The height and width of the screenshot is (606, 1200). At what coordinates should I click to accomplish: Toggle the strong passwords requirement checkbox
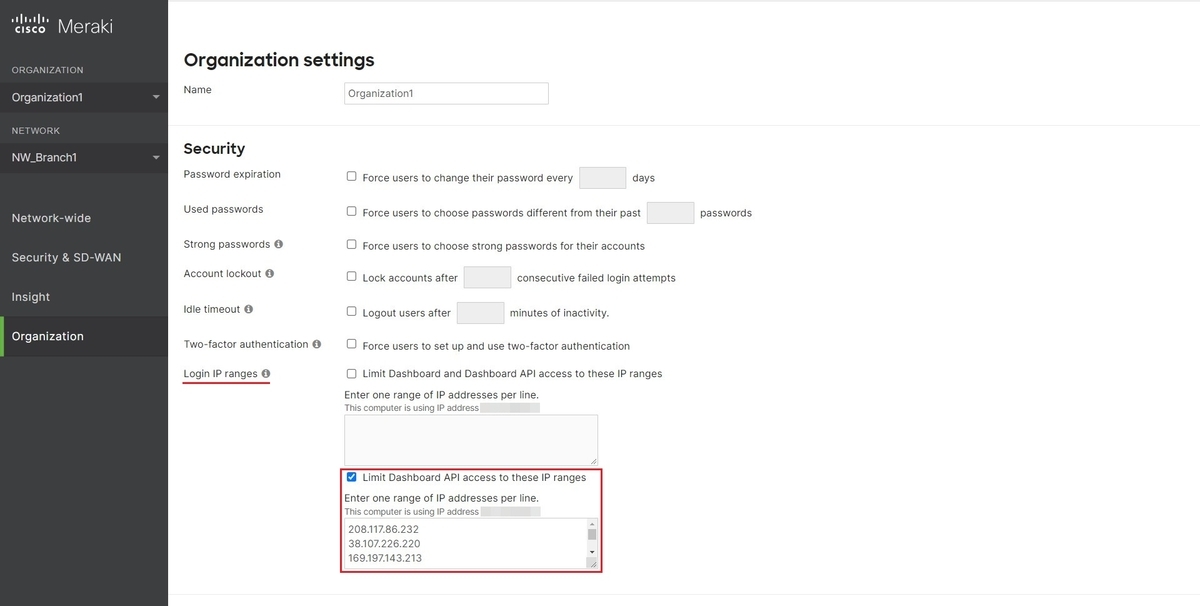tap(351, 244)
